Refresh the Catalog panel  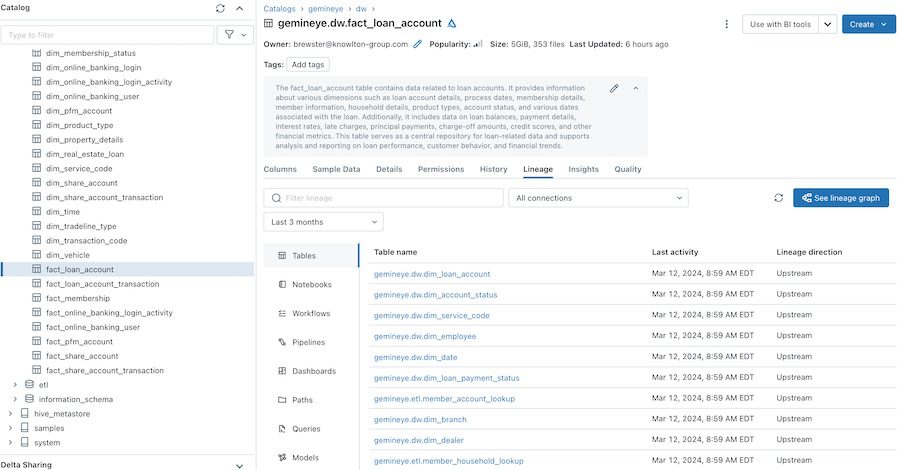pos(220,8)
